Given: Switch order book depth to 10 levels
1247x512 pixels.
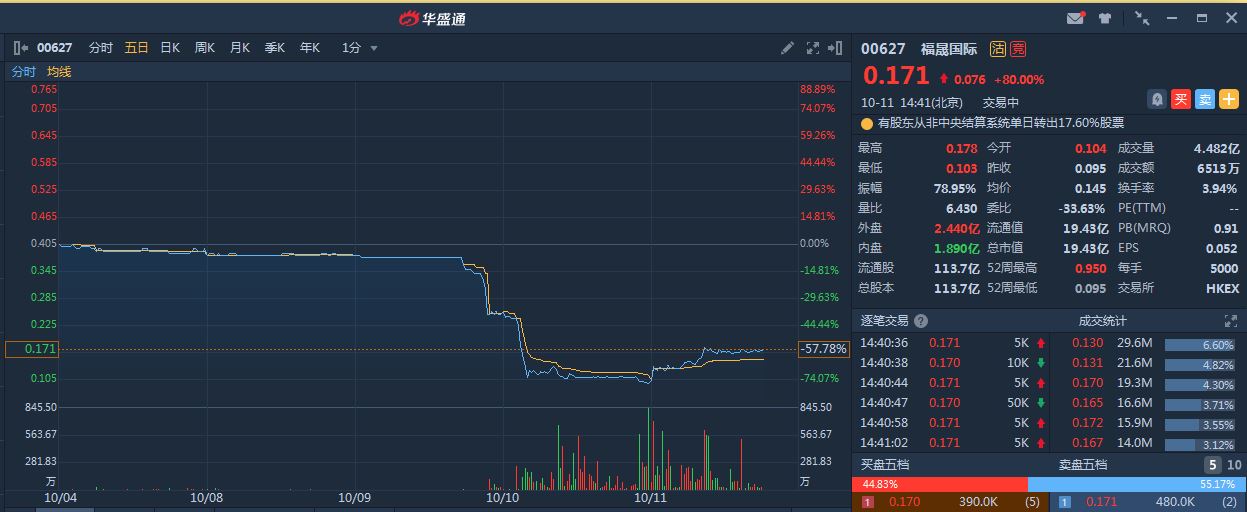Looking at the screenshot, I should (1233, 465).
